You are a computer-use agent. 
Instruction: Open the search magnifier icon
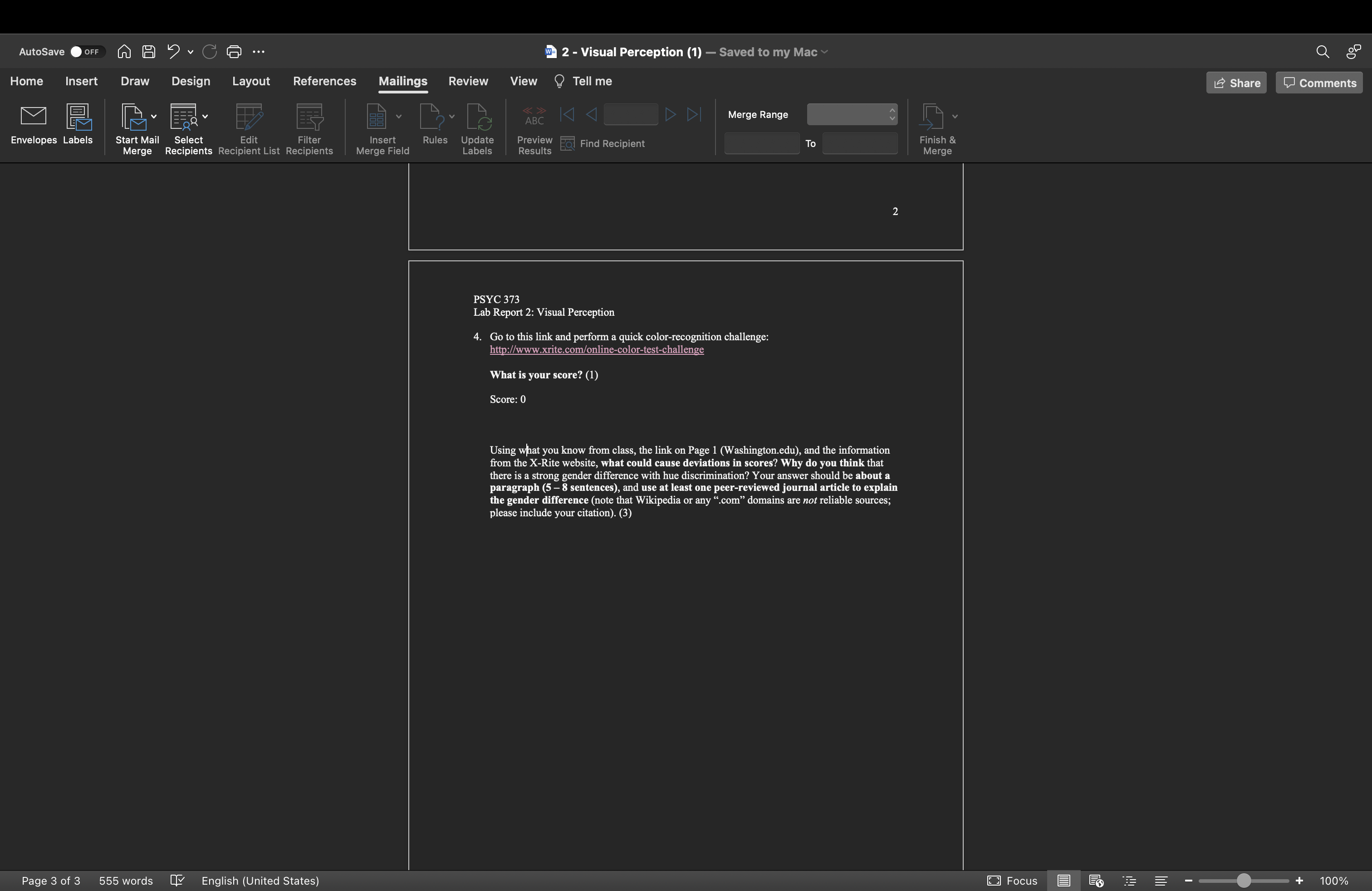1323,52
